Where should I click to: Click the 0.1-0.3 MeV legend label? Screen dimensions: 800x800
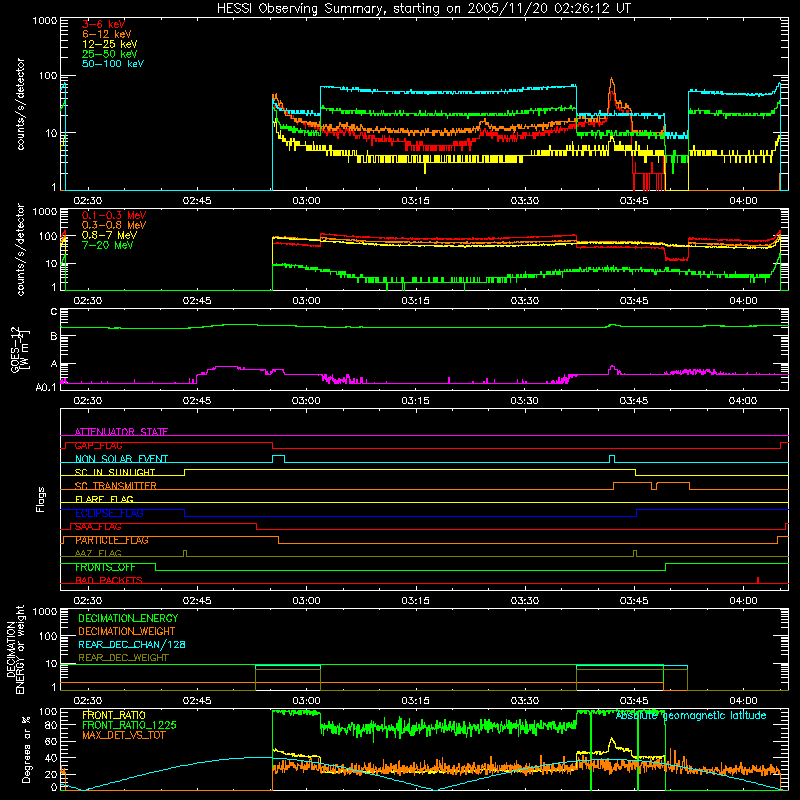(x=114, y=215)
